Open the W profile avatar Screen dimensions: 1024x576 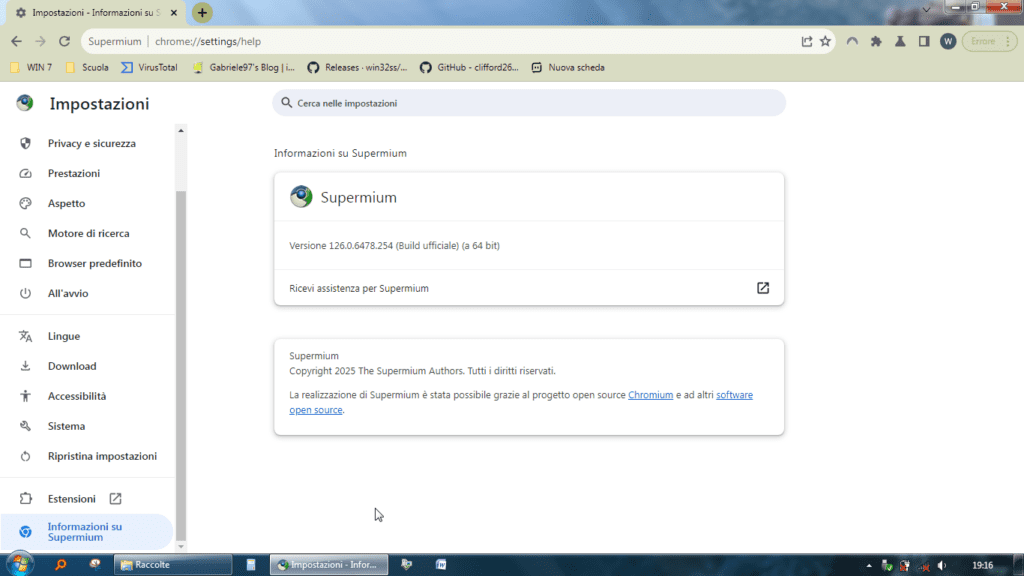[948, 41]
